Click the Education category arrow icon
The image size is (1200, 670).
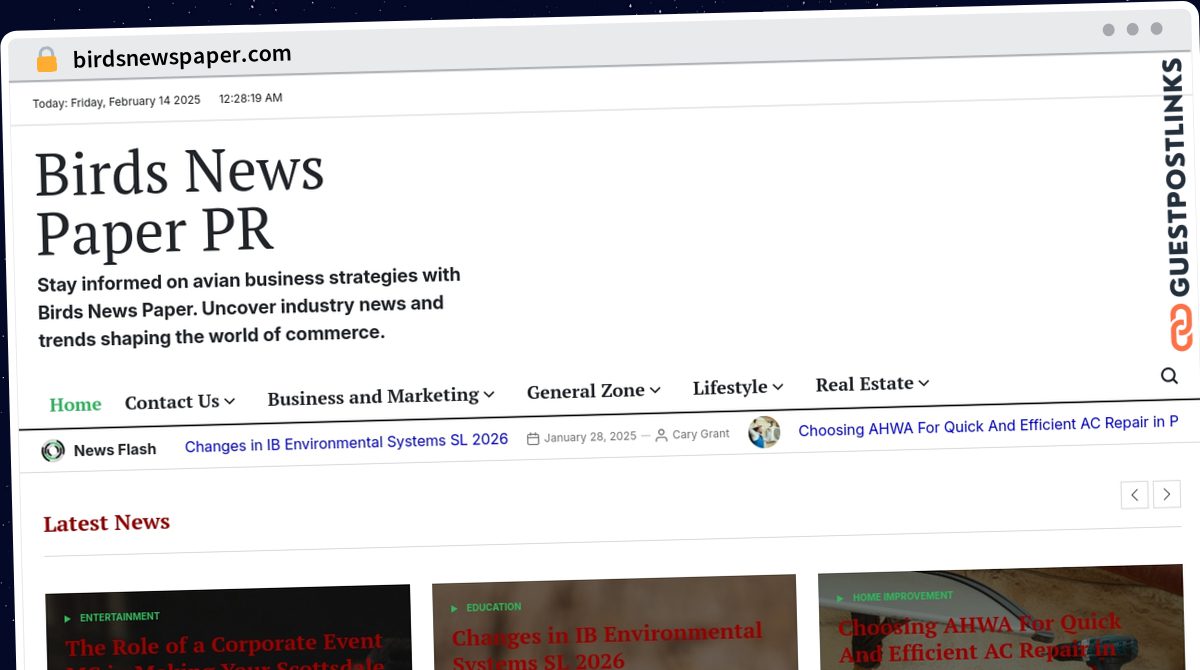click(455, 608)
